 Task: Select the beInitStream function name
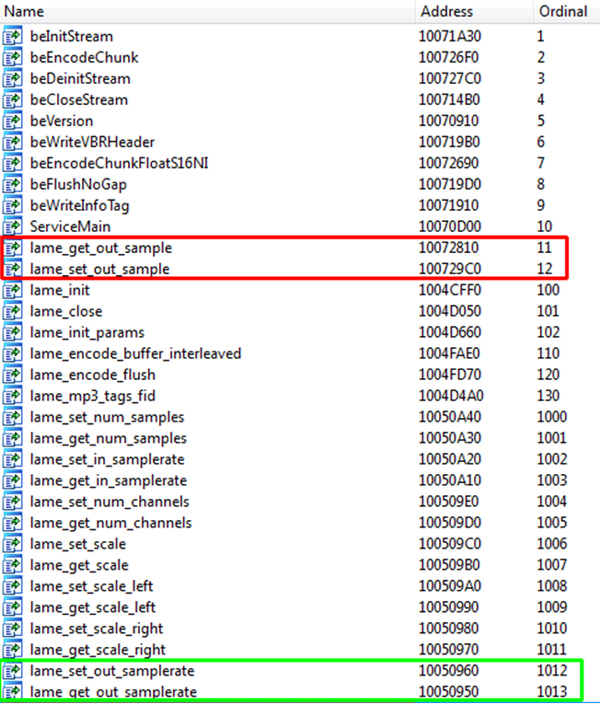click(72, 36)
